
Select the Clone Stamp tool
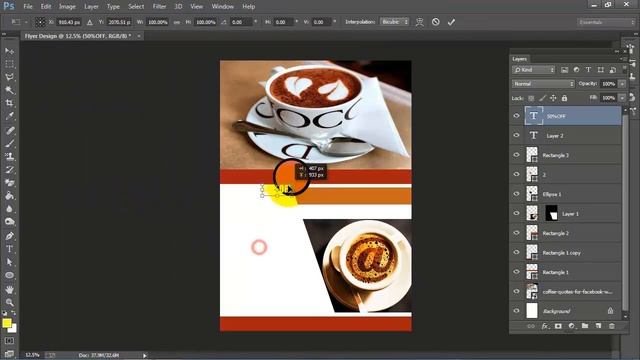click(x=9, y=157)
